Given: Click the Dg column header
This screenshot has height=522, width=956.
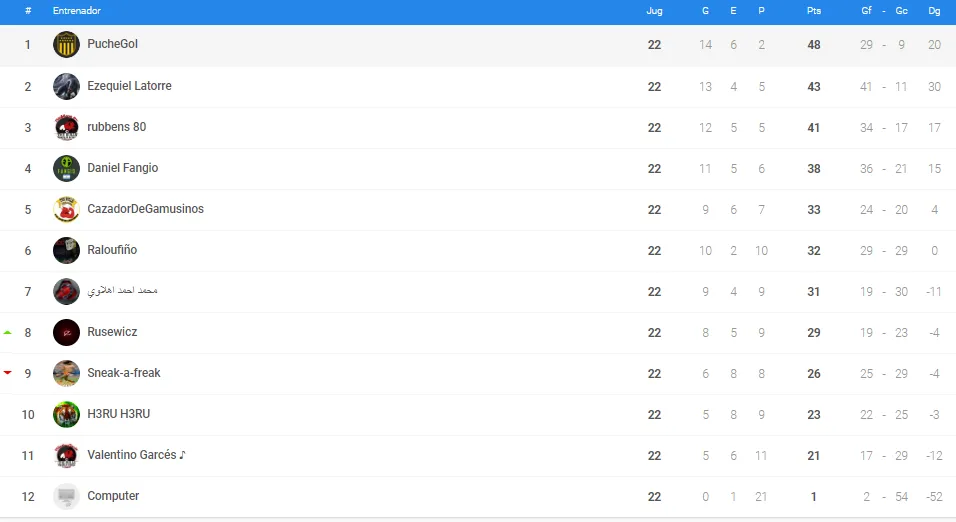Looking at the screenshot, I should tap(934, 11).
